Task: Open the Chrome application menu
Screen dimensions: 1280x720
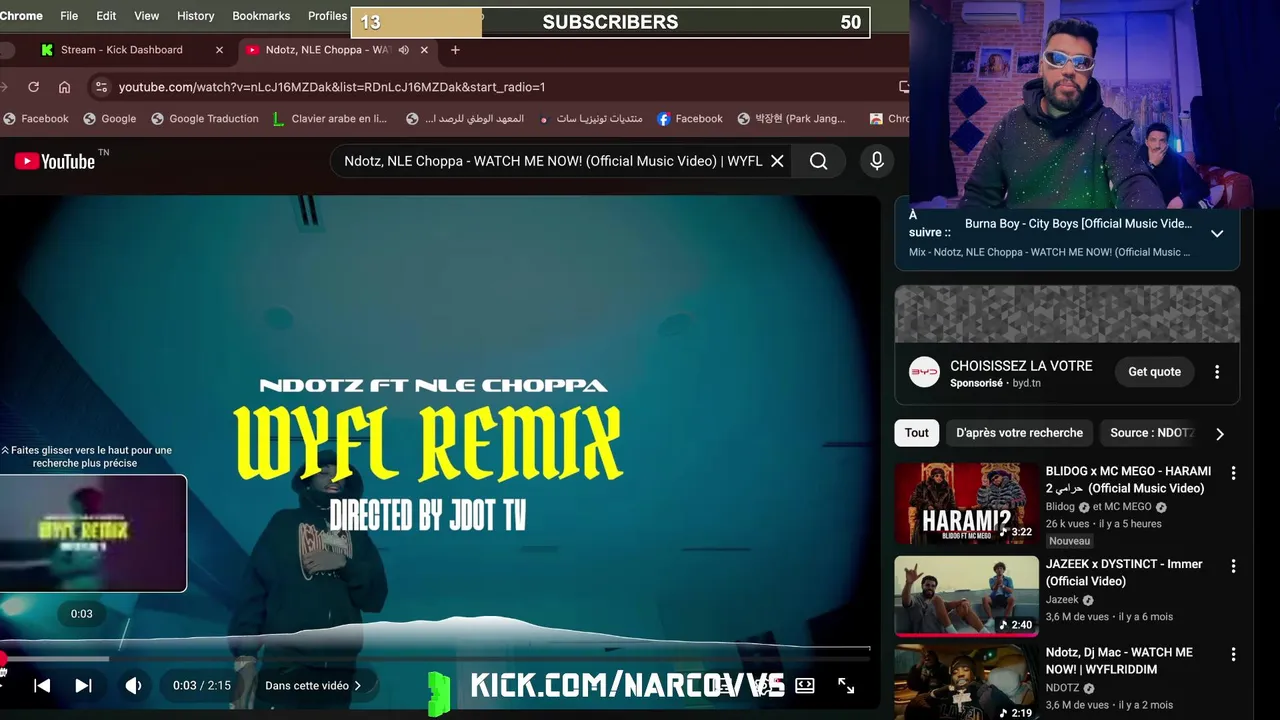Action: click(22, 16)
